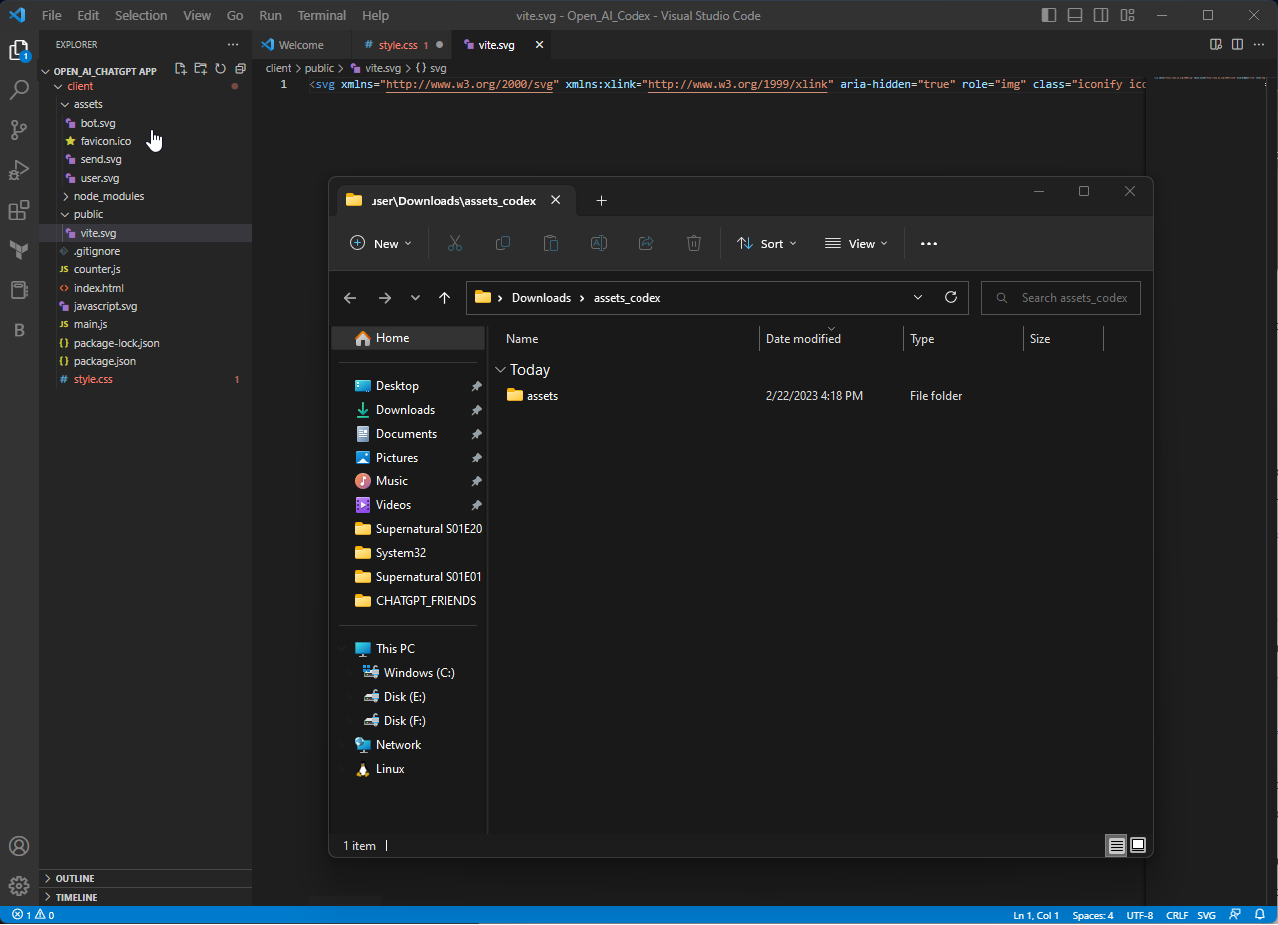Refresh the assets_codex folder view
The height and width of the screenshot is (925, 1278).
coord(951,297)
